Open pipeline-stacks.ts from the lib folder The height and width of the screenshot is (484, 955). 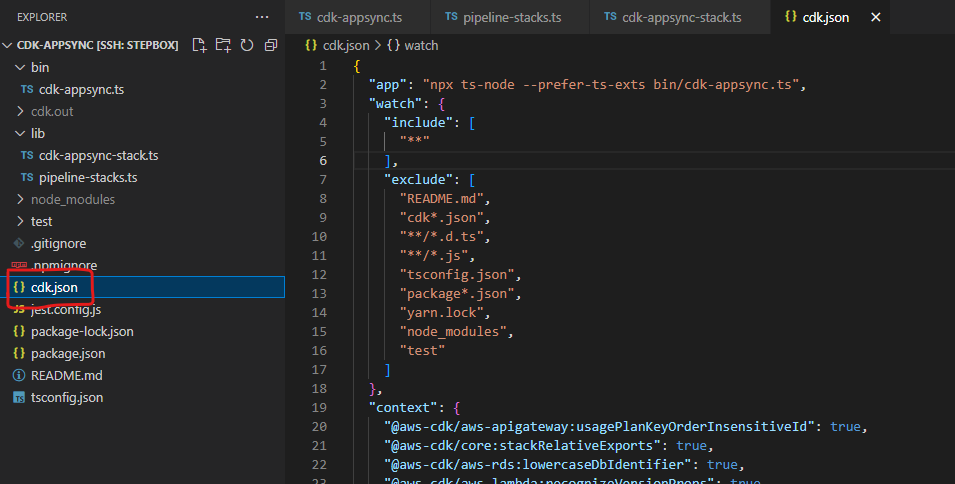click(x=88, y=177)
